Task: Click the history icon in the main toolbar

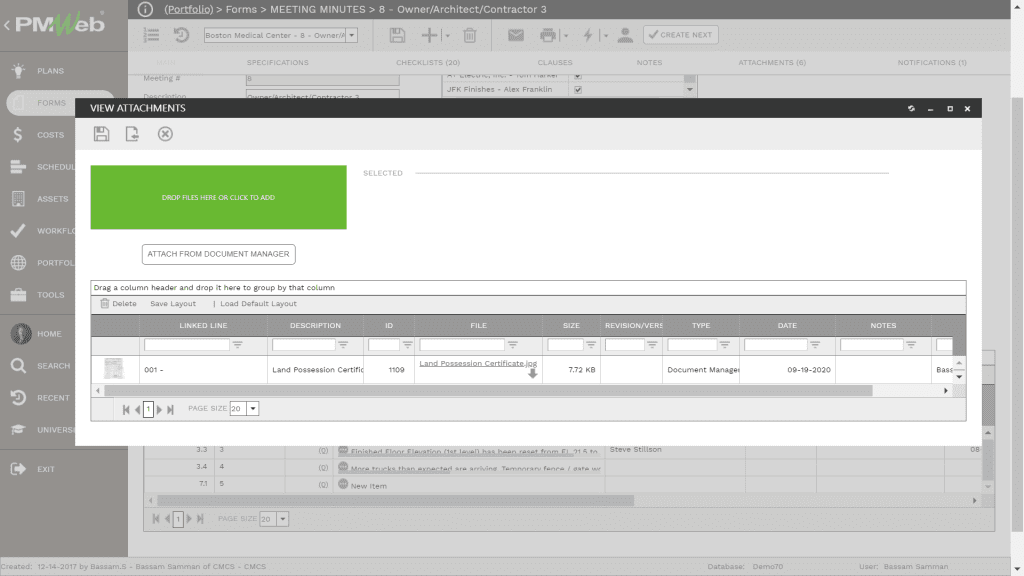Action: [182, 35]
